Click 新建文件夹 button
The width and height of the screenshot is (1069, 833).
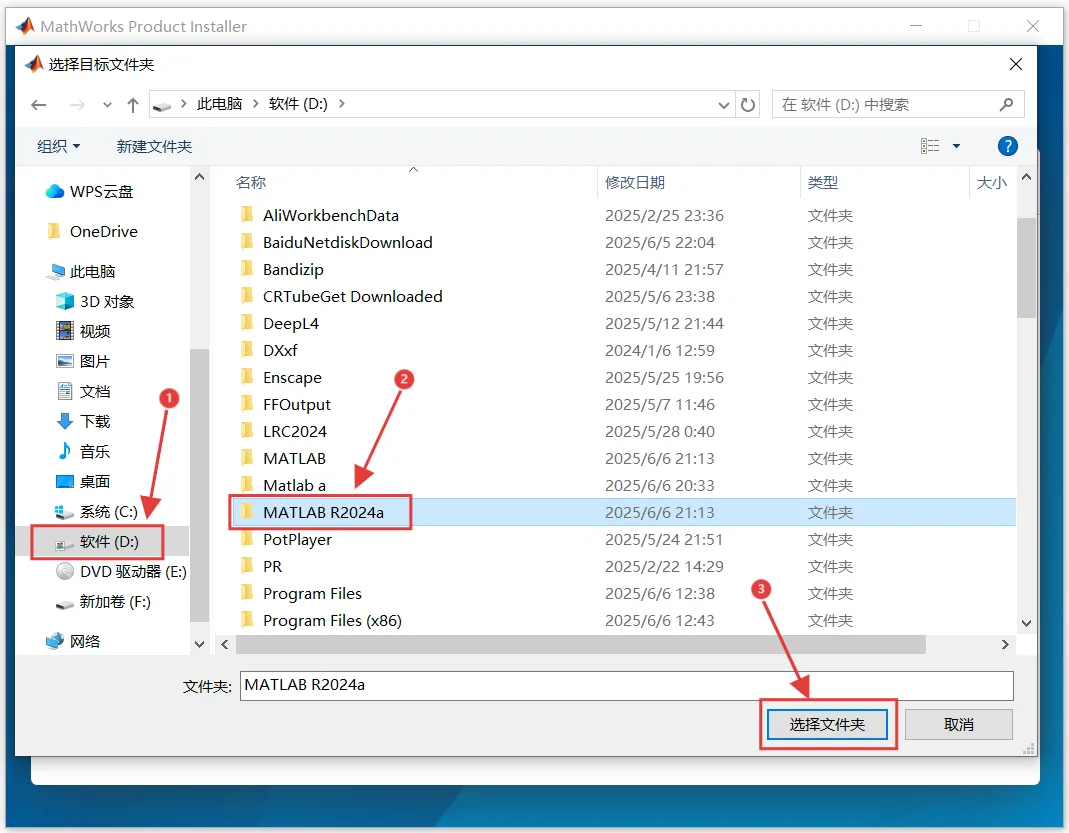pyautogui.click(x=154, y=146)
